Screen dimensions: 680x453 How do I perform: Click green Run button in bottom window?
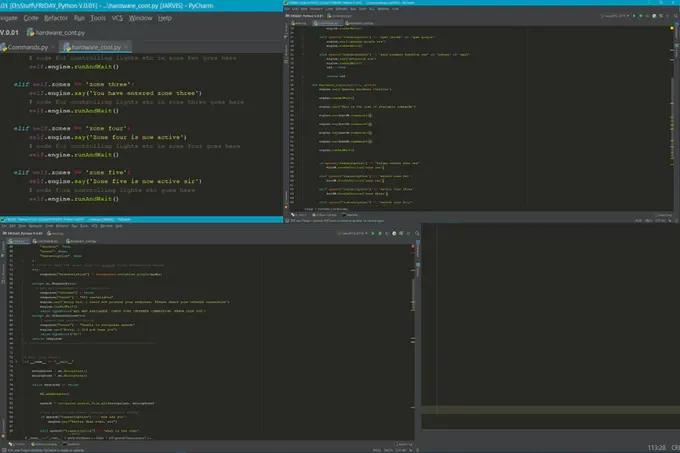point(373,233)
